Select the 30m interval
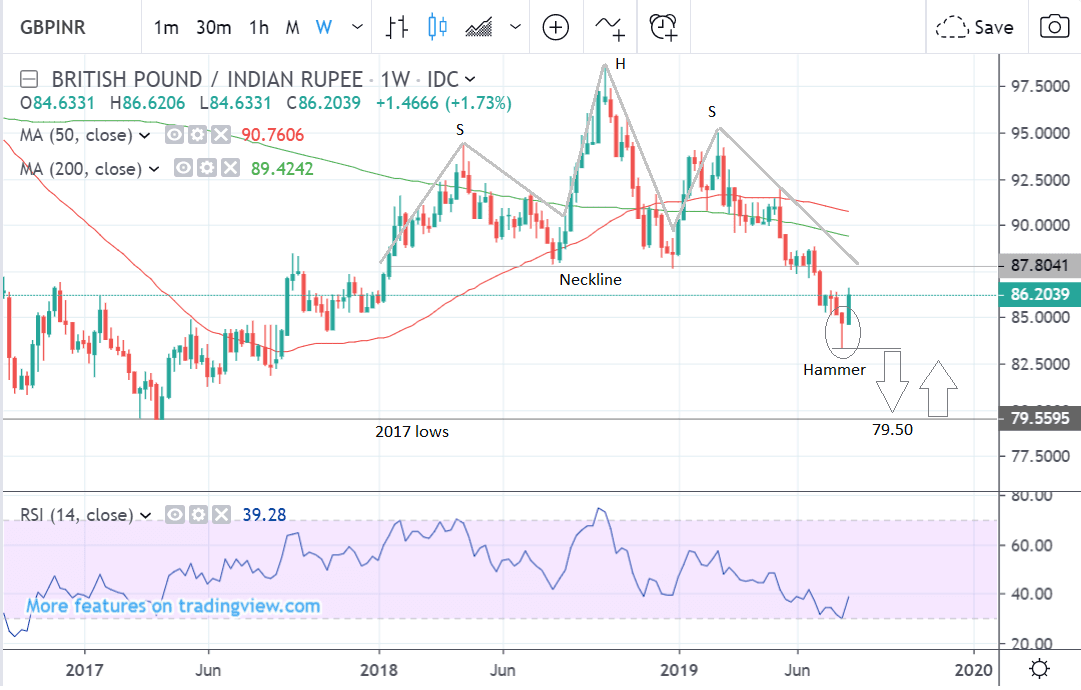This screenshot has height=690, width=1081. point(214,28)
